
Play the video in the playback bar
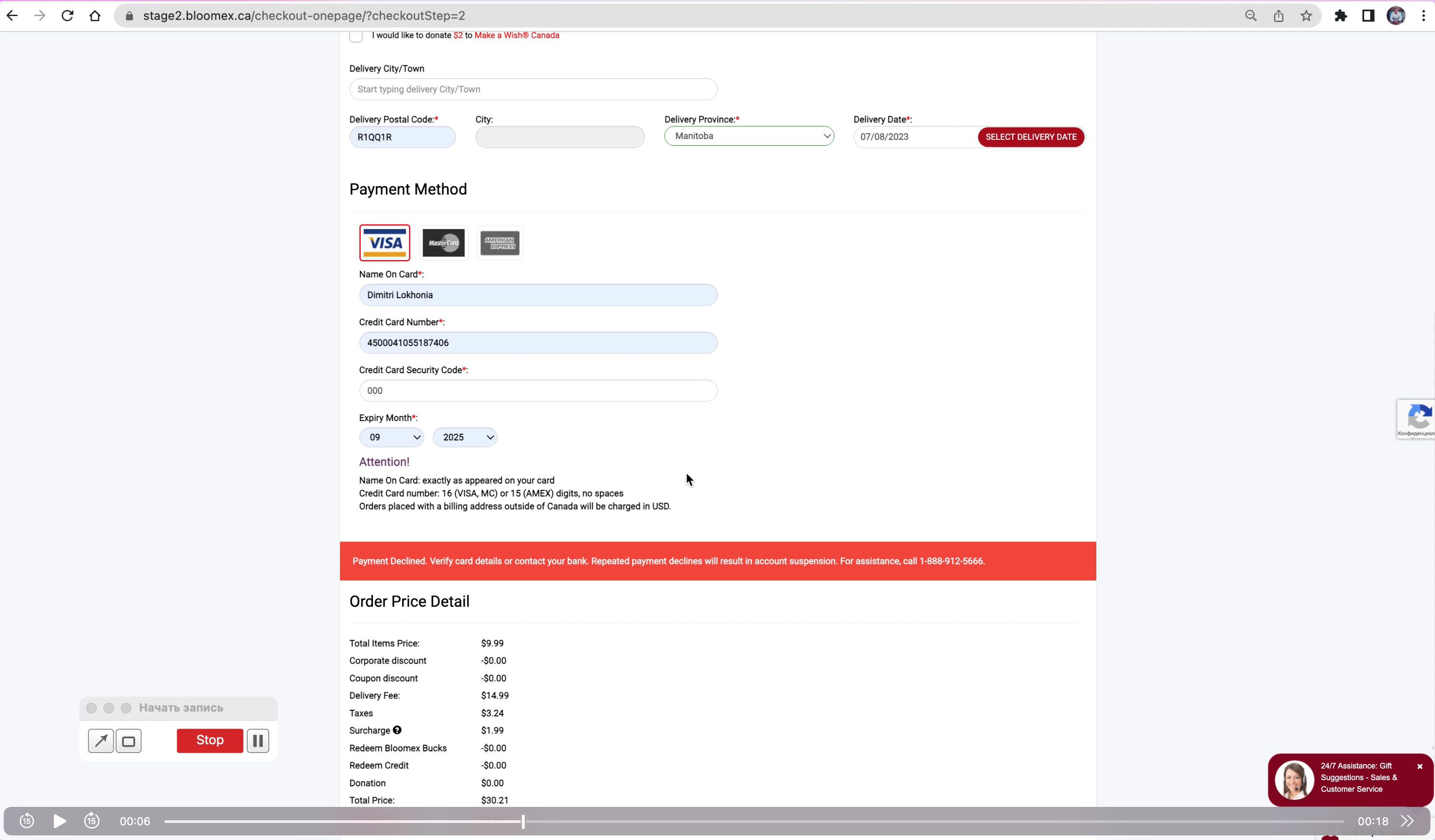click(59, 821)
